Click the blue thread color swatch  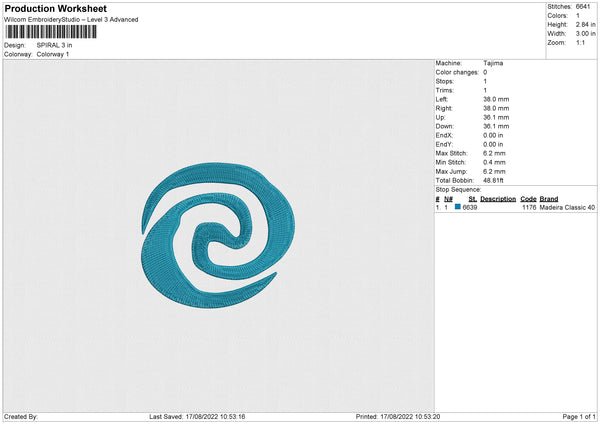pyautogui.click(x=458, y=207)
